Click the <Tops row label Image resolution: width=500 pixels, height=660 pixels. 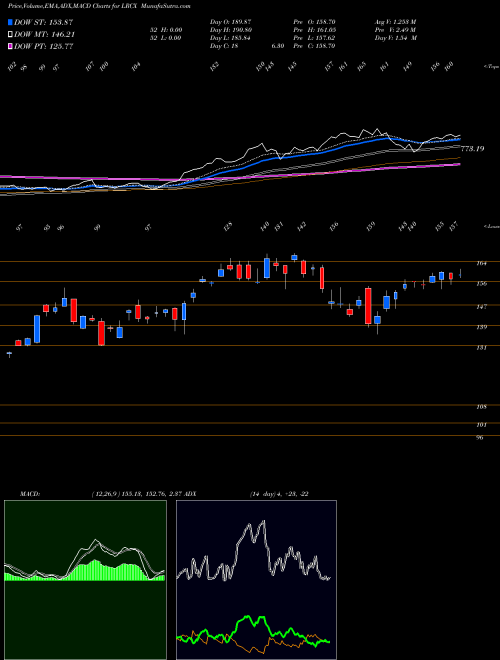tap(491, 67)
